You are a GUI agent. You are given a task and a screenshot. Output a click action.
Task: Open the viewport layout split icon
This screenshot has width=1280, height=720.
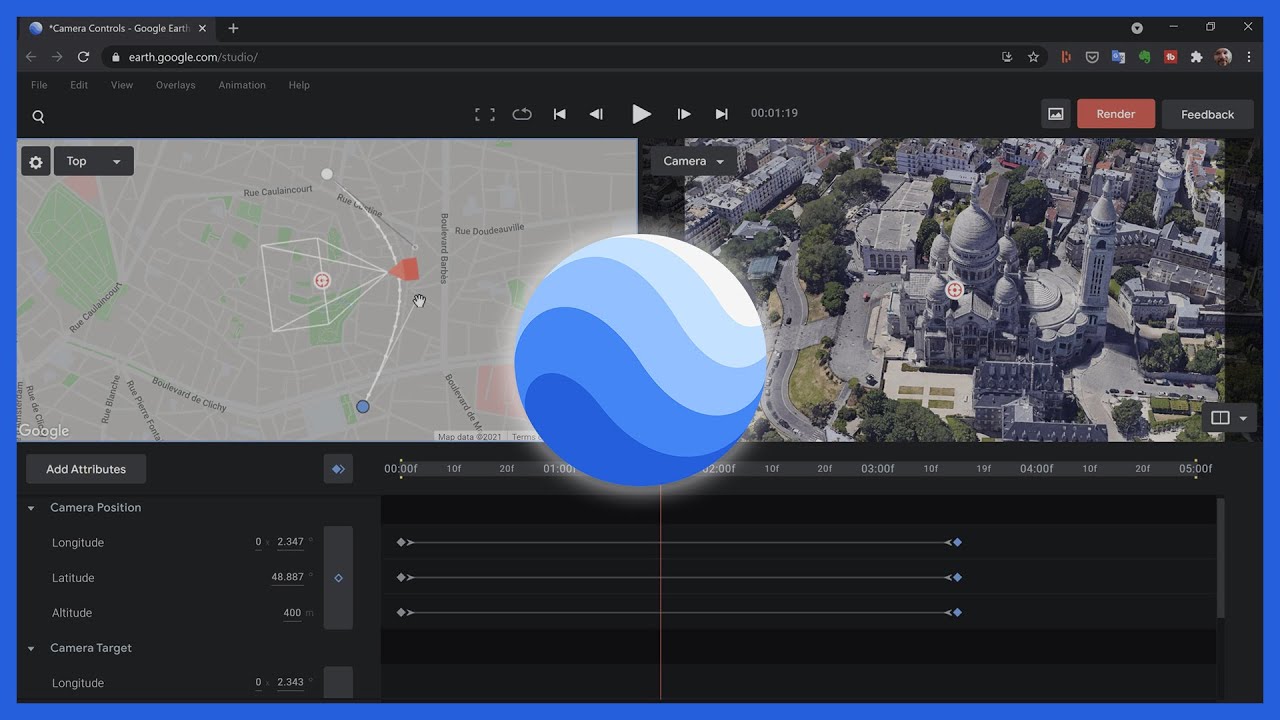pos(1220,418)
